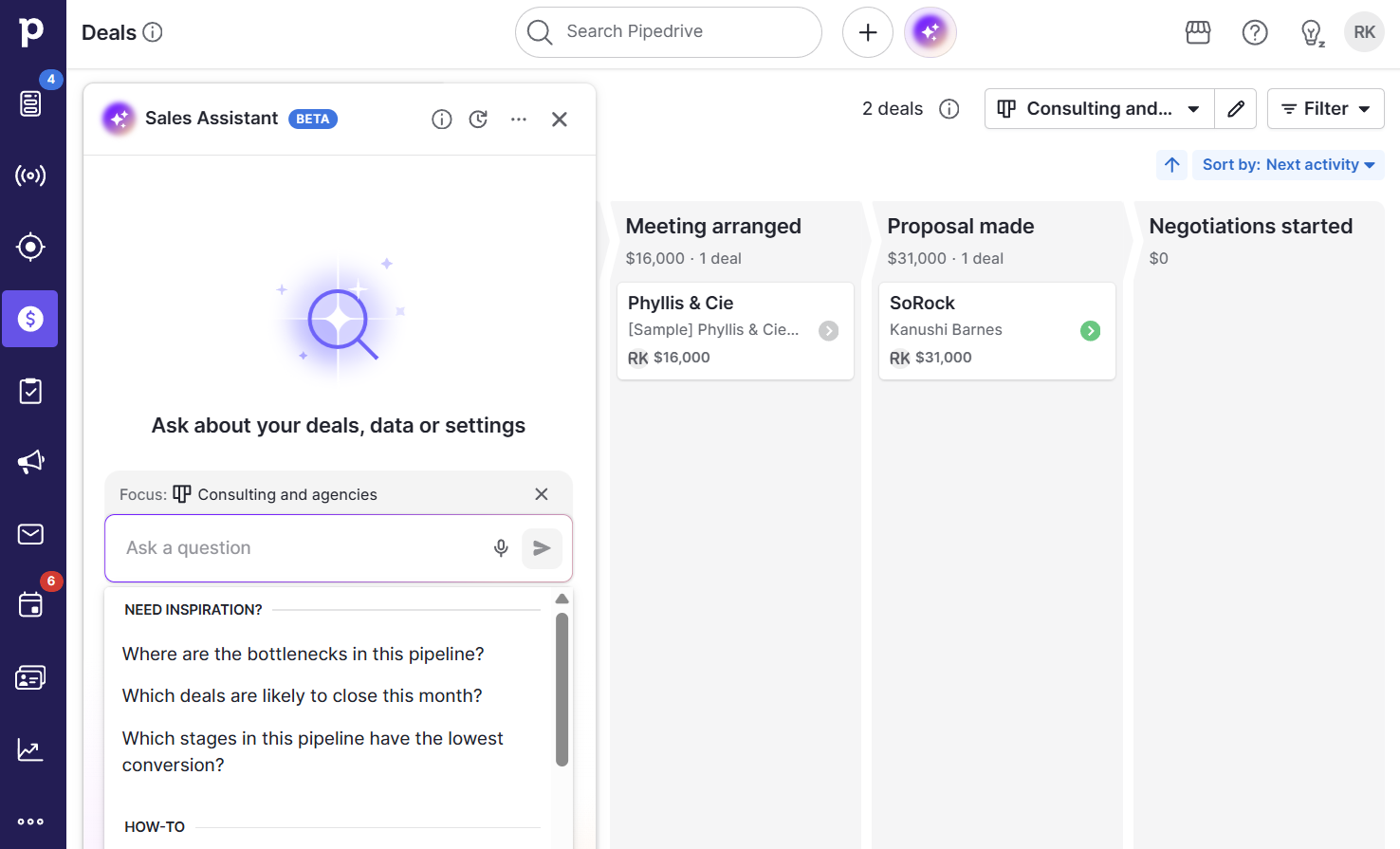Open the Sales Assistant options menu

(x=518, y=119)
